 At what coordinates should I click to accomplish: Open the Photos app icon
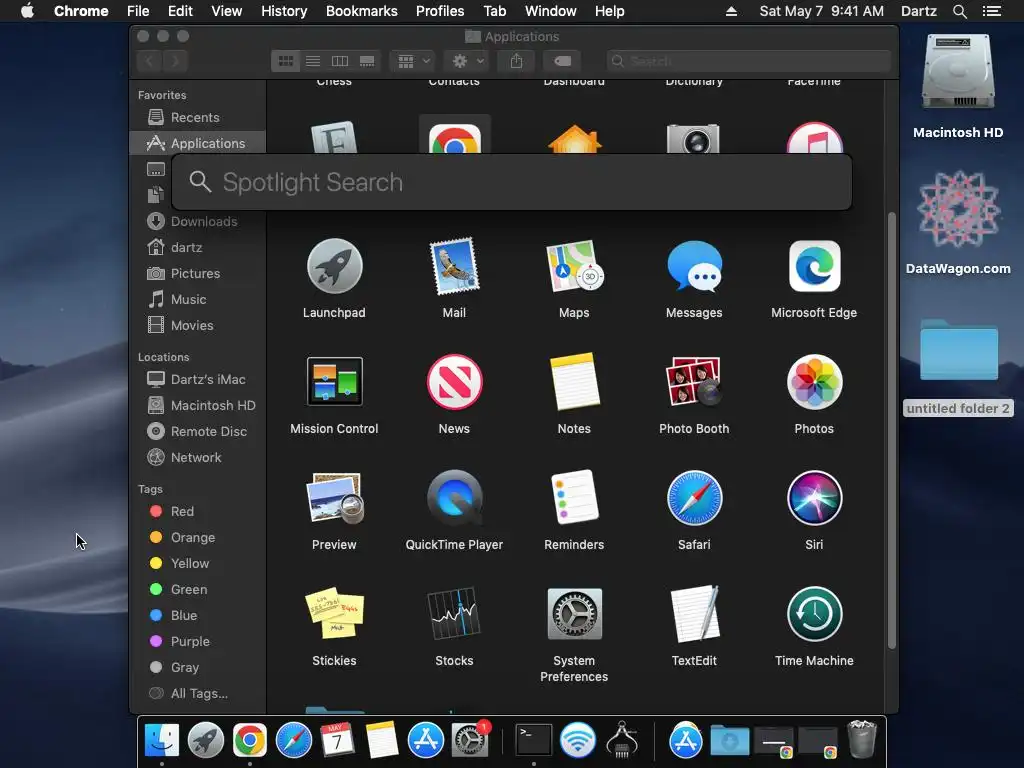click(814, 382)
